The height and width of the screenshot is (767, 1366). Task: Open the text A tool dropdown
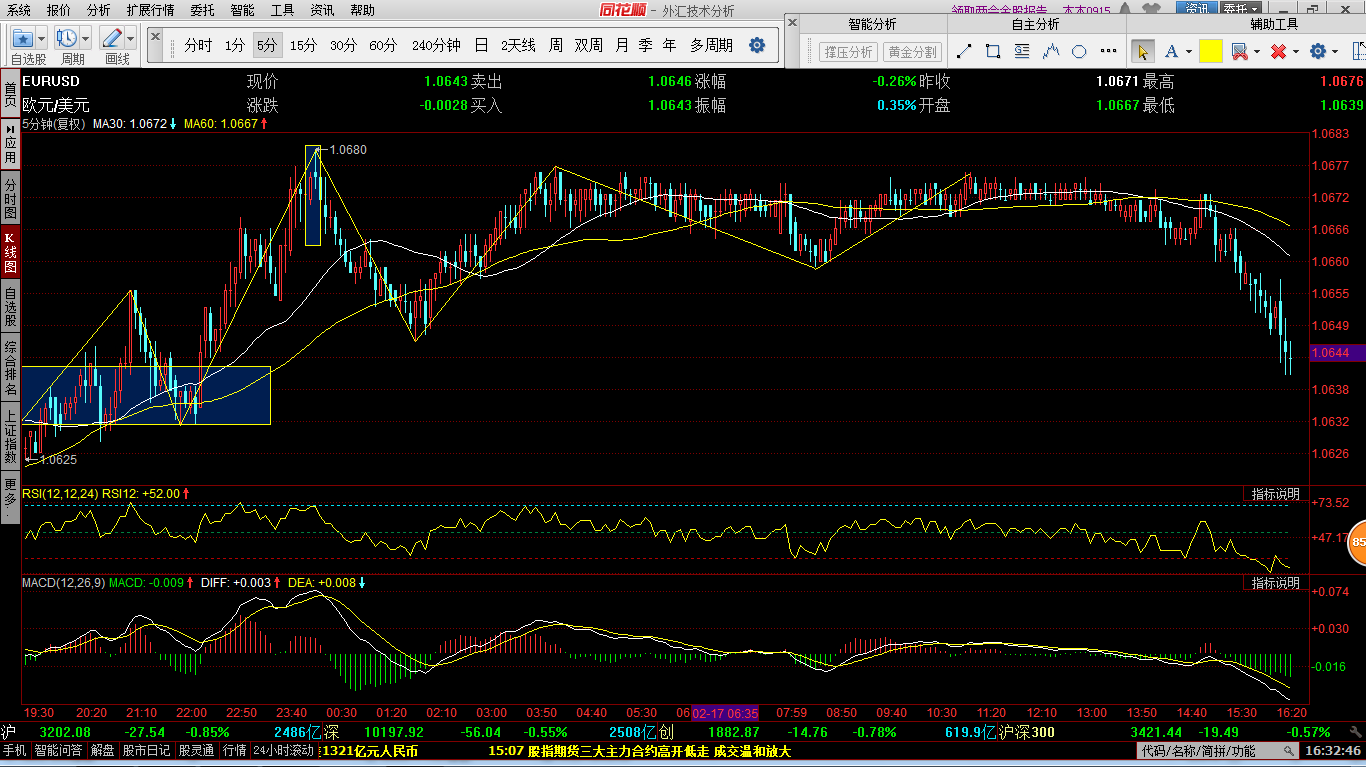1188,52
